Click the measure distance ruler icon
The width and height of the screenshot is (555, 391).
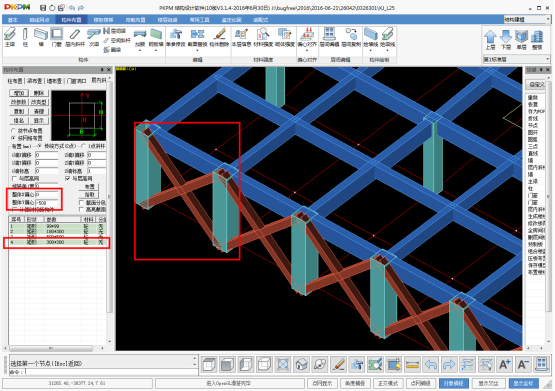pos(412,364)
